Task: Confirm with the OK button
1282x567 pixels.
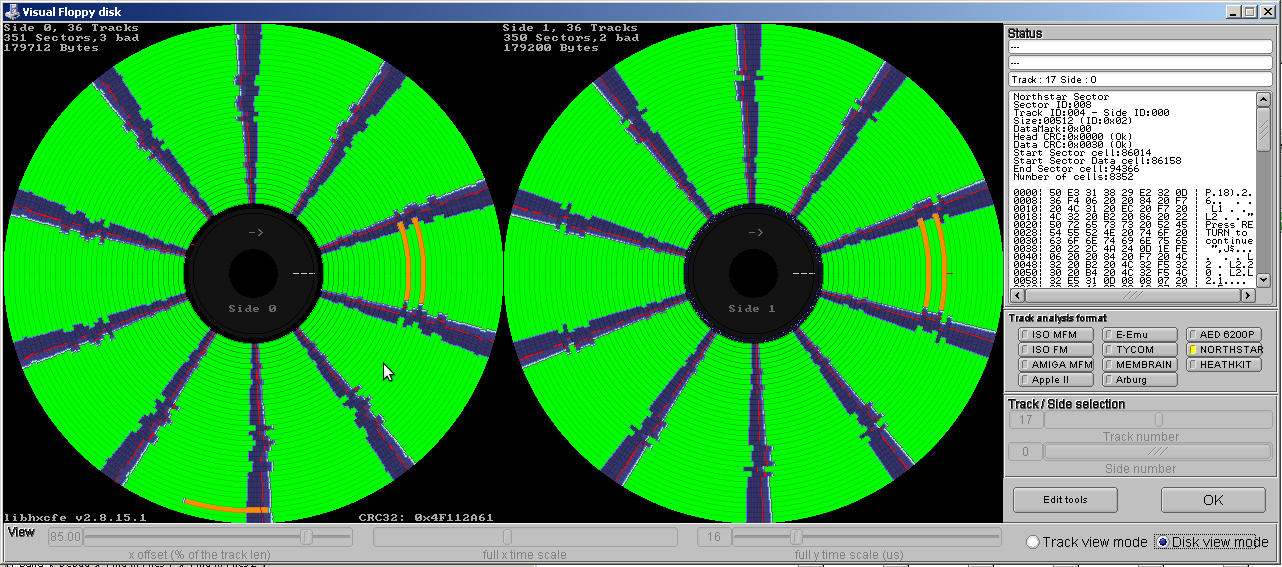Action: click(1213, 499)
